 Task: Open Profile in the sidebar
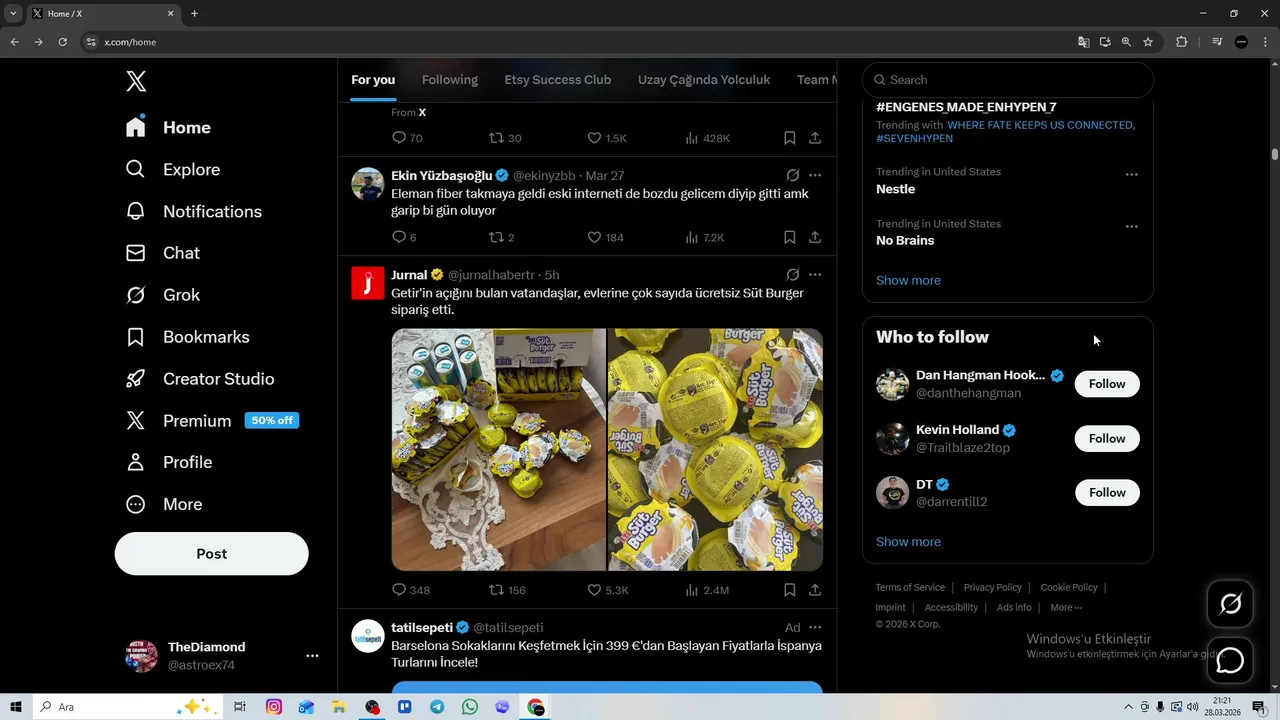(168, 463)
